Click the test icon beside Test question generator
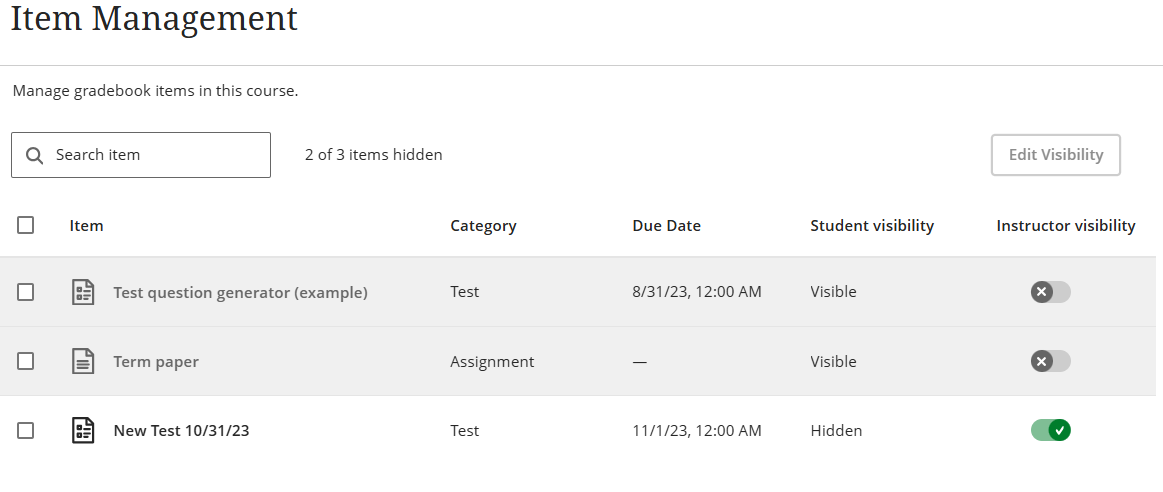This screenshot has height=492, width=1163. (84, 292)
